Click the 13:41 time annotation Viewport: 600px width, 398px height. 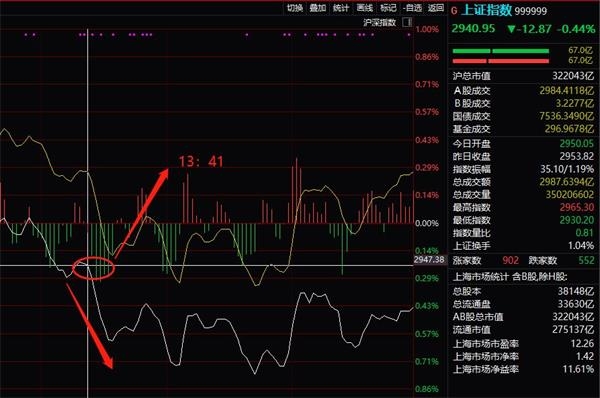(x=201, y=161)
